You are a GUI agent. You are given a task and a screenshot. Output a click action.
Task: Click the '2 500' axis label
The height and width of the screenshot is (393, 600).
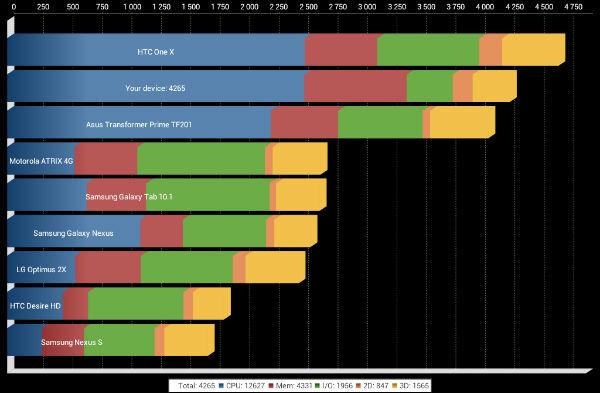(x=308, y=7)
